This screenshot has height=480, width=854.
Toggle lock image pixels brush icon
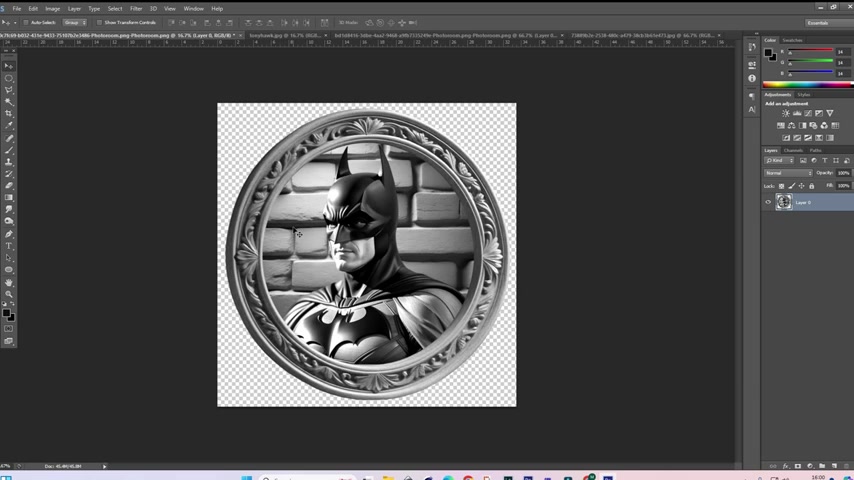[791, 186]
